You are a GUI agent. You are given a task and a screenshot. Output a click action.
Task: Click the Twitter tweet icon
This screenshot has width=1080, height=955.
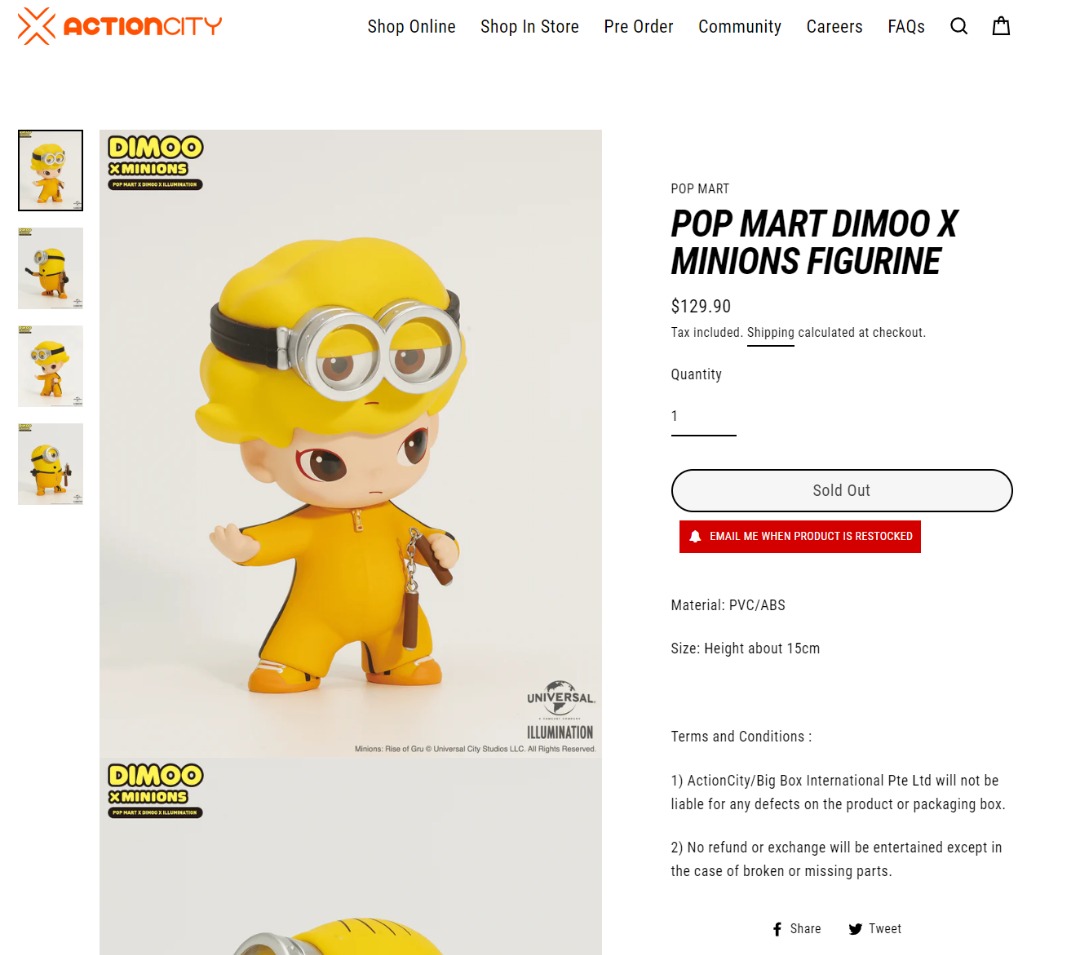tap(856, 928)
